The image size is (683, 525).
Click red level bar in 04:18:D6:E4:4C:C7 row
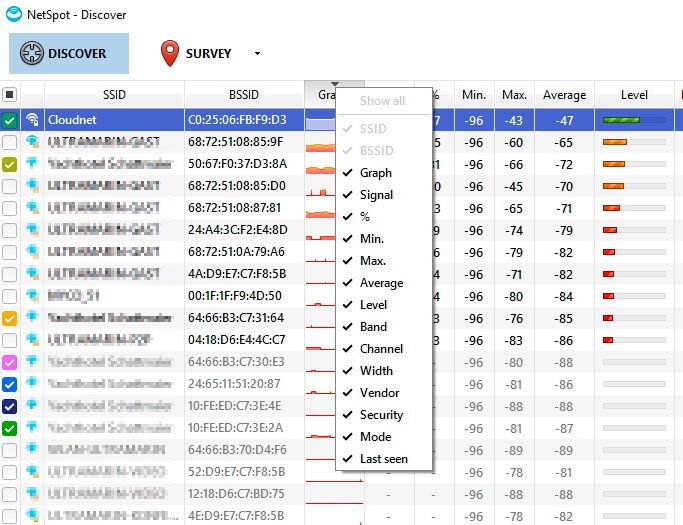(608, 340)
